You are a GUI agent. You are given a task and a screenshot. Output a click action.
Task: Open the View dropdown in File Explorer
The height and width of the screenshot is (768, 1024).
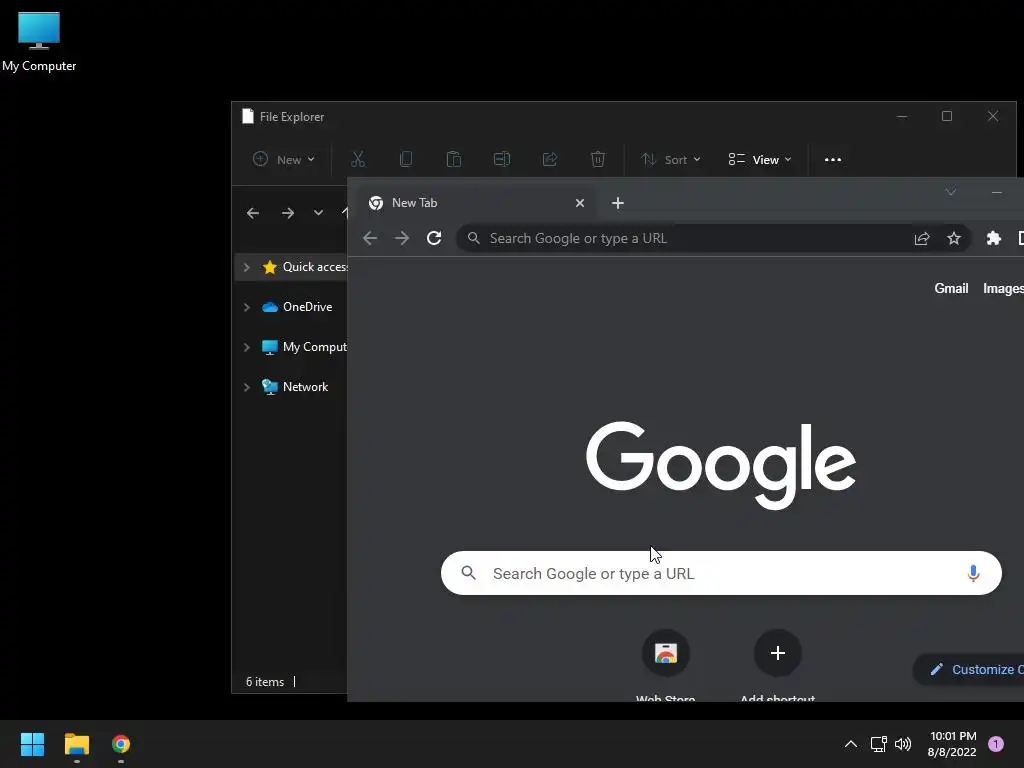(x=760, y=159)
